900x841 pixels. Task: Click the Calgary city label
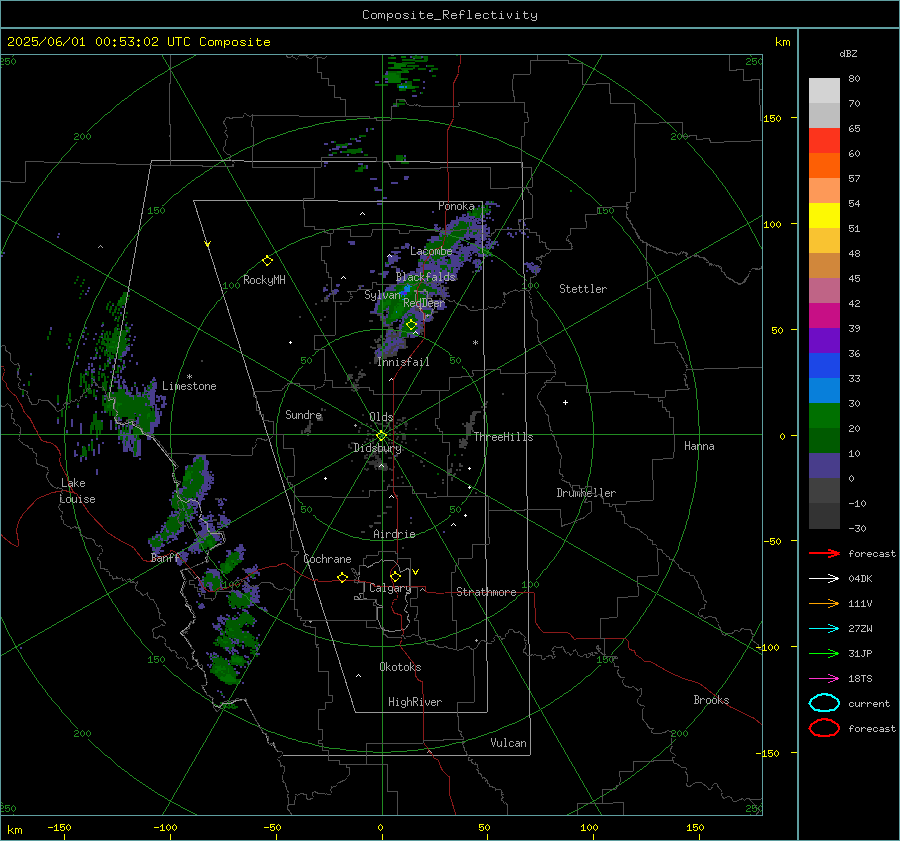coord(390,588)
